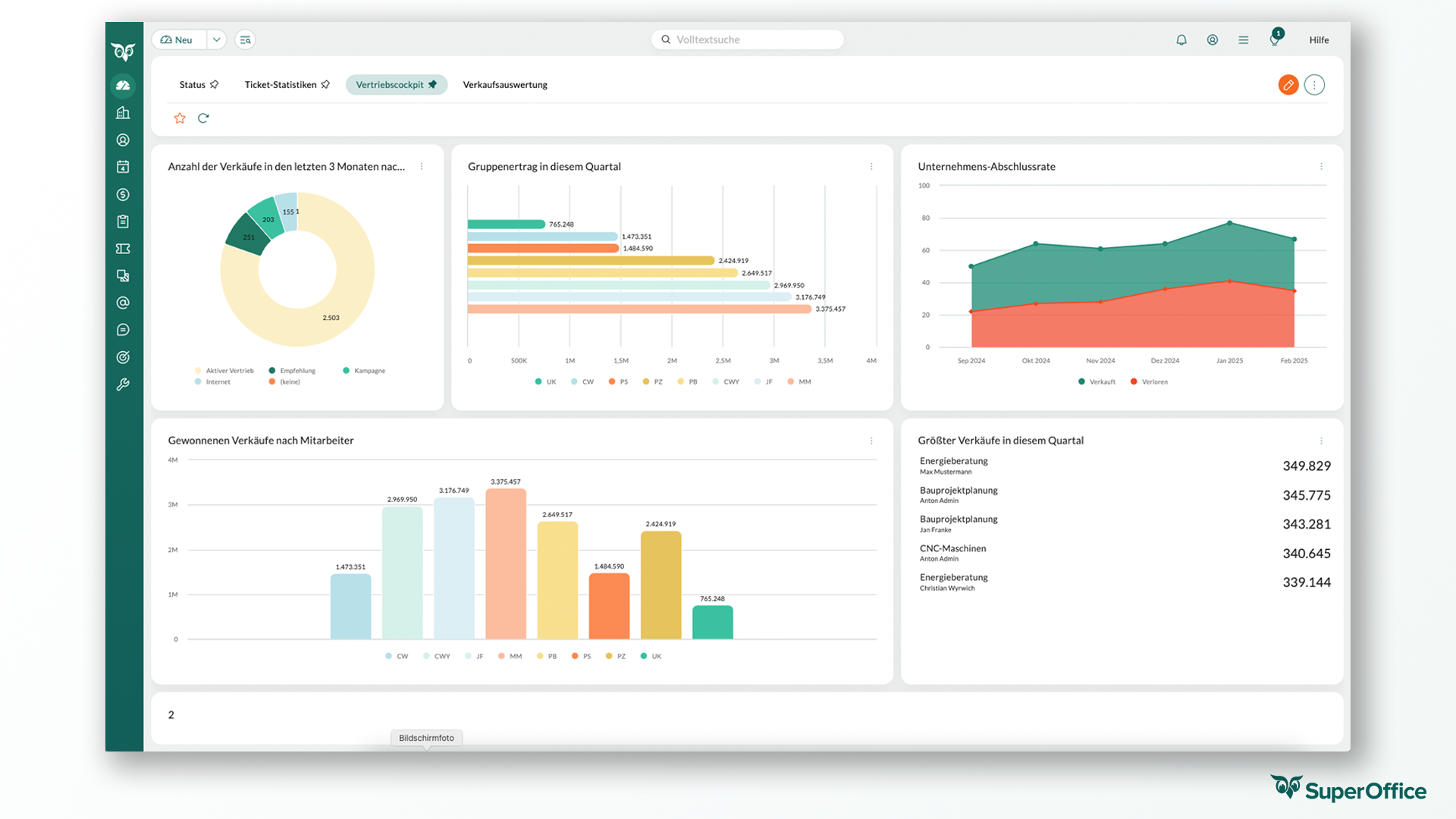Image resolution: width=1456 pixels, height=819 pixels.
Task: Open the Company icon in sidebar
Action: 123,113
